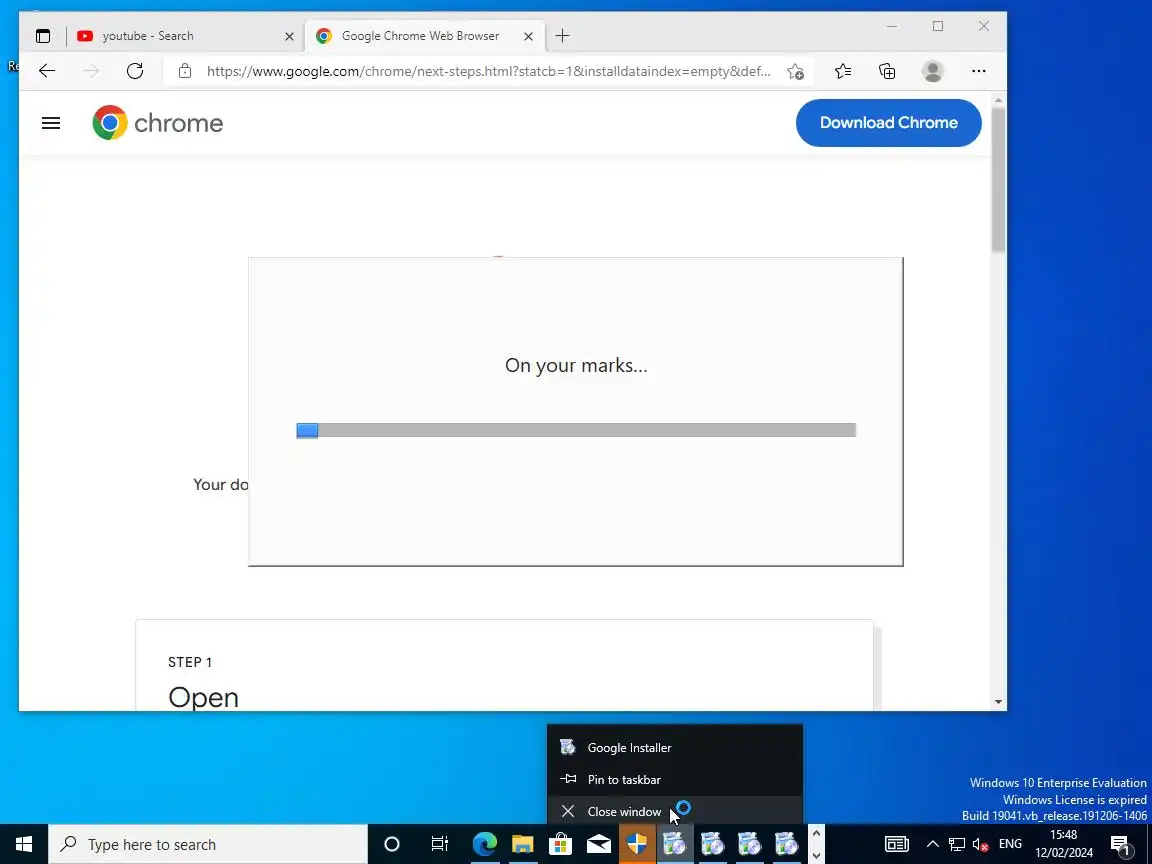Image resolution: width=1152 pixels, height=864 pixels.
Task: Click the scrollbar down arrow
Action: pos(998,702)
